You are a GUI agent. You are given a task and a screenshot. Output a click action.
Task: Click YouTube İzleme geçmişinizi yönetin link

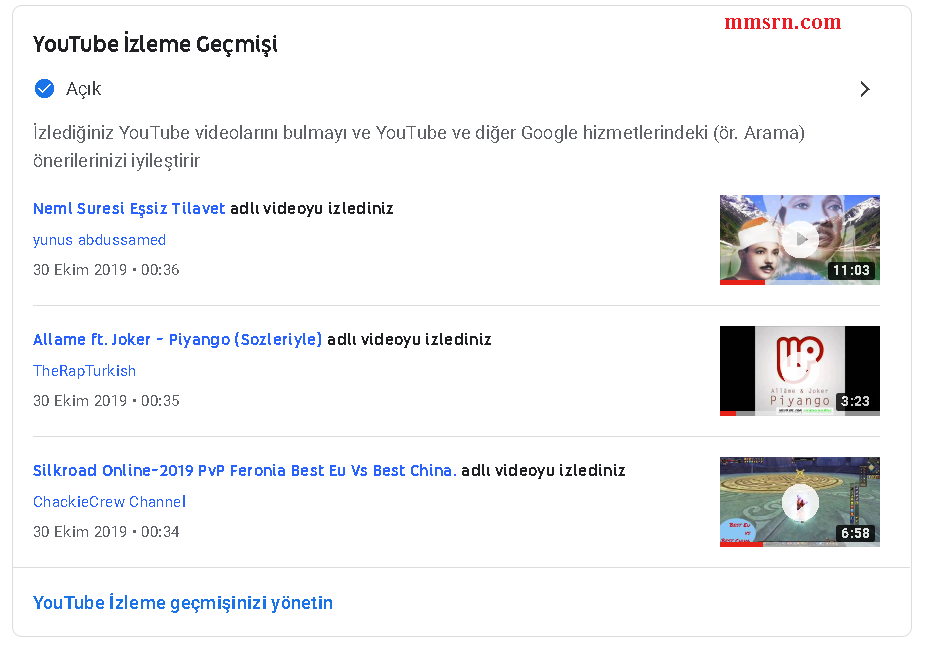[x=183, y=603]
